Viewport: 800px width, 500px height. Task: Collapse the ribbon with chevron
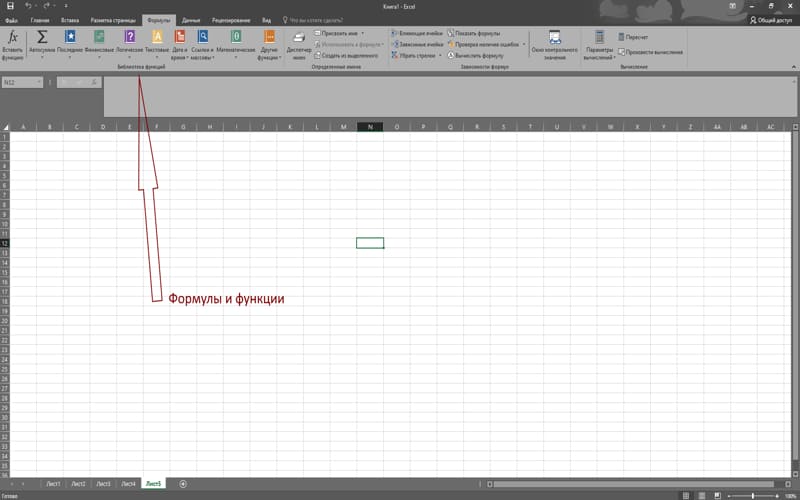[793, 67]
